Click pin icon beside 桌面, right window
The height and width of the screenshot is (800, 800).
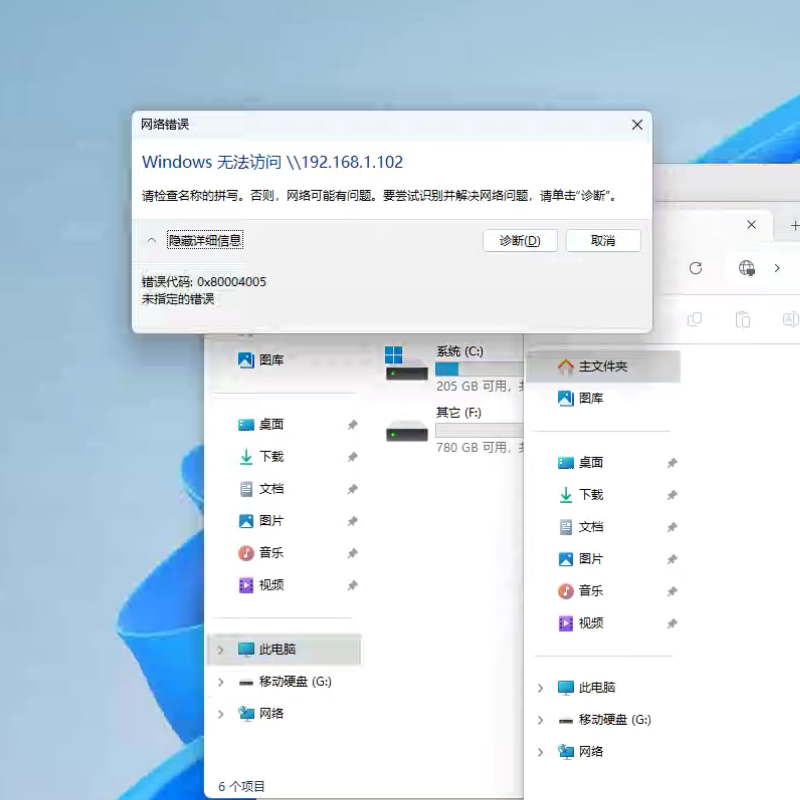tap(672, 463)
